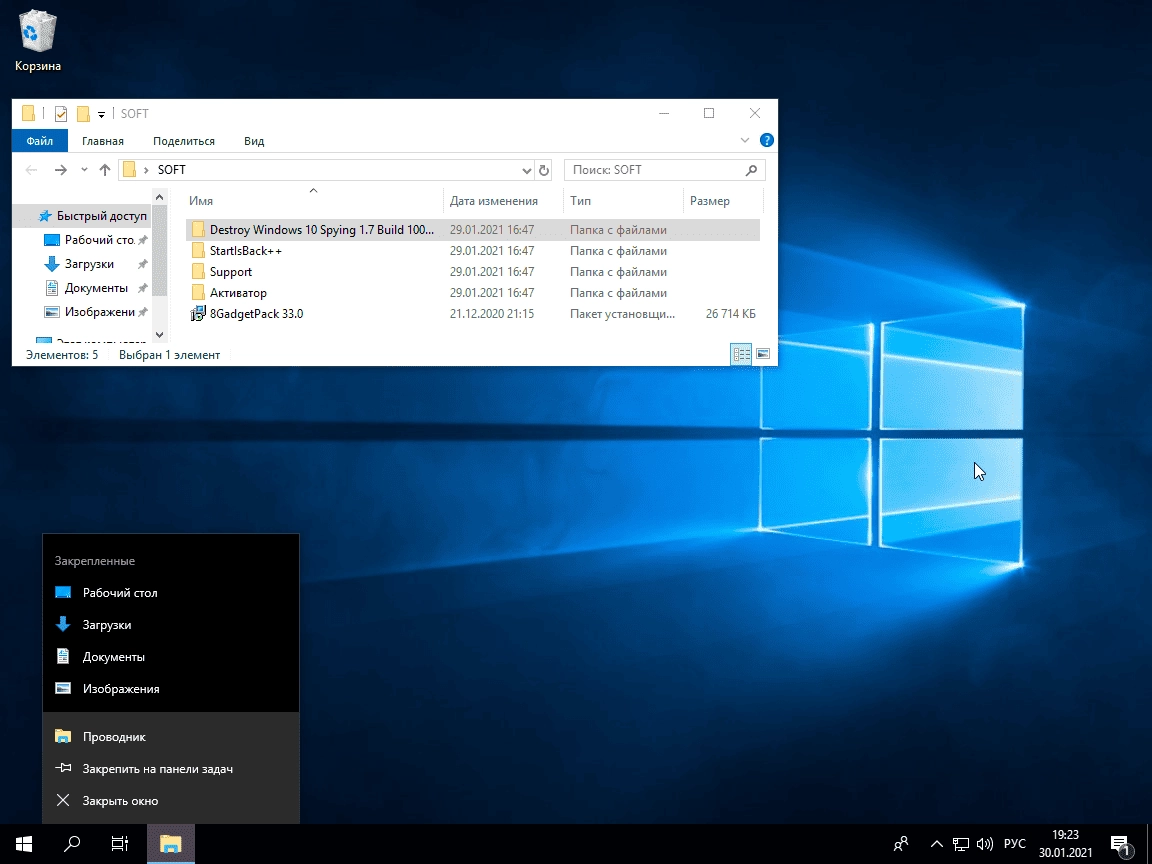Open the network status tray icon
This screenshot has height=864, width=1152.
coord(960,844)
